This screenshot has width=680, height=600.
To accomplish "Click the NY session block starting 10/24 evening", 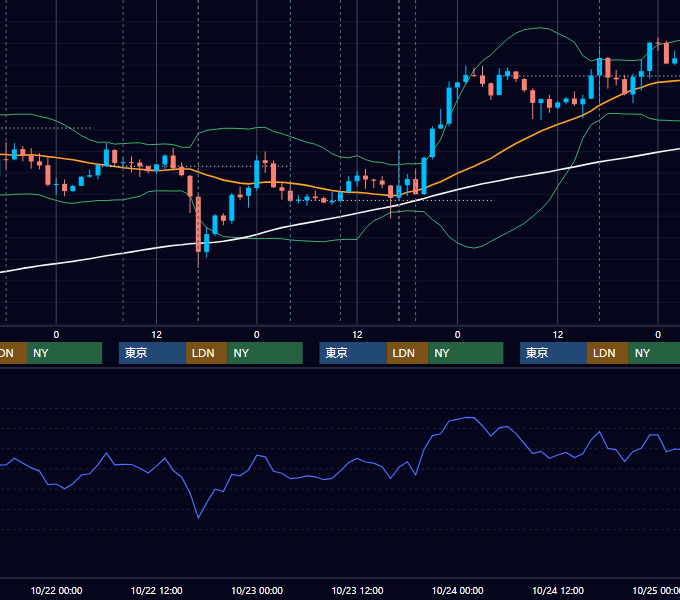I will tap(654, 353).
